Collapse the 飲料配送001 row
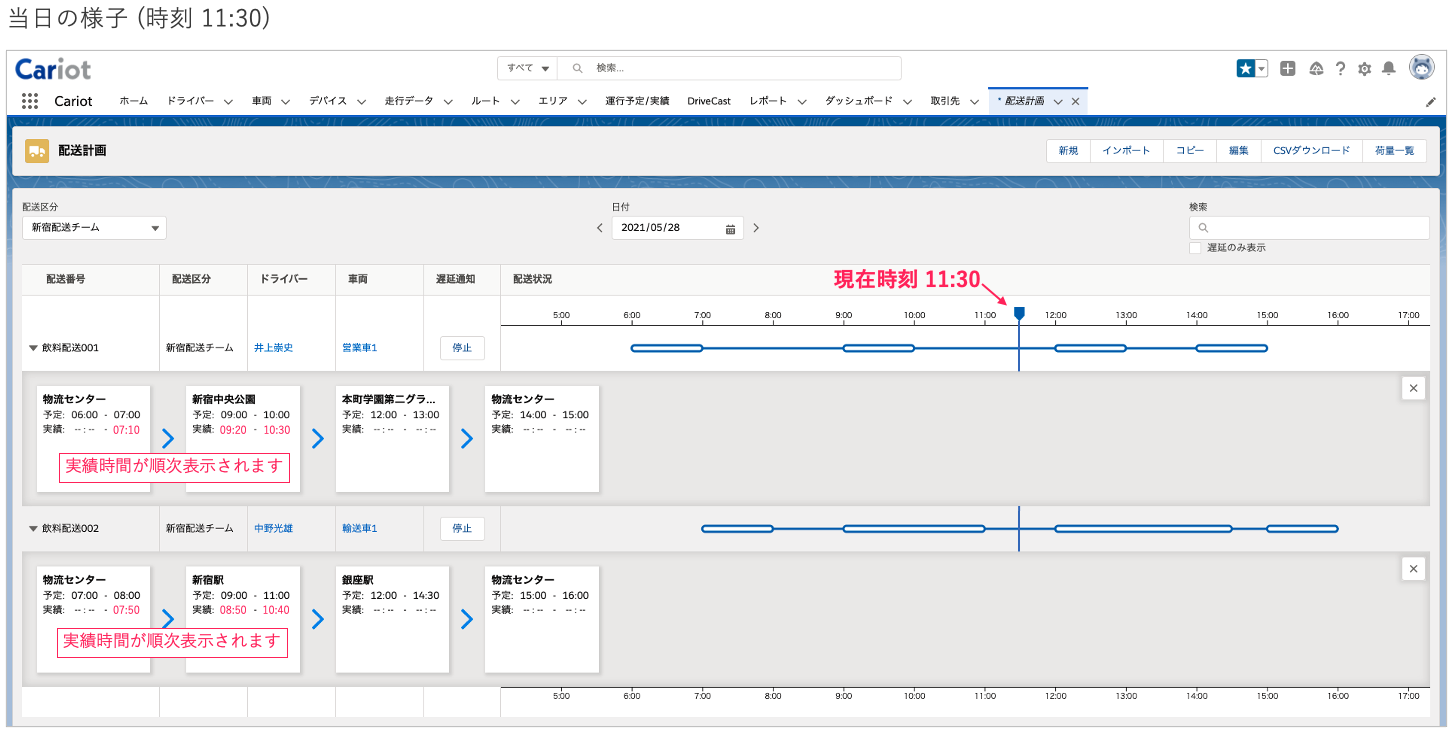This screenshot has height=734, width=1454. click(33, 348)
